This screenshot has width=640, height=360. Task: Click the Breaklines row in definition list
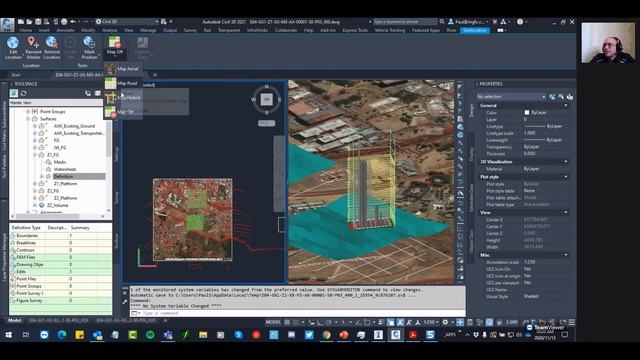[60, 243]
